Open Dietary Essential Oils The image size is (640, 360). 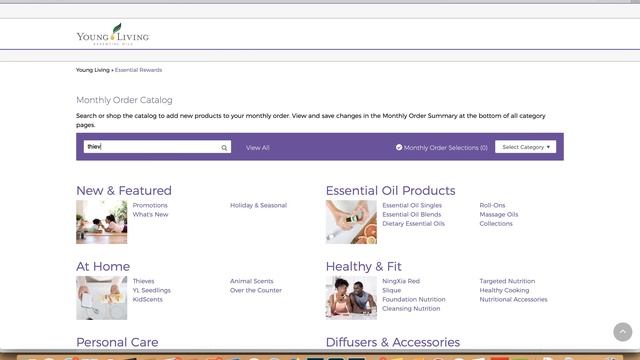pyautogui.click(x=413, y=224)
